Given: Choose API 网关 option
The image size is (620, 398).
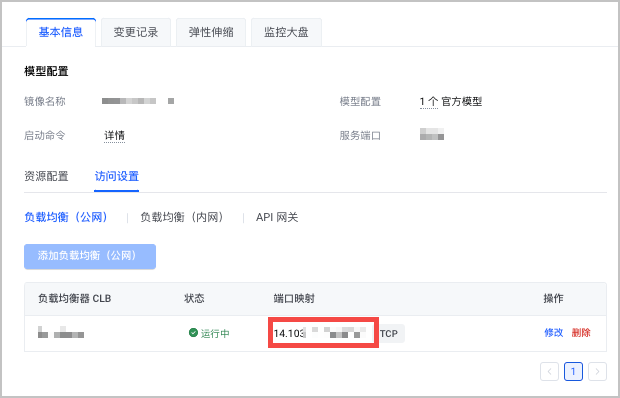Looking at the screenshot, I should 277,217.
